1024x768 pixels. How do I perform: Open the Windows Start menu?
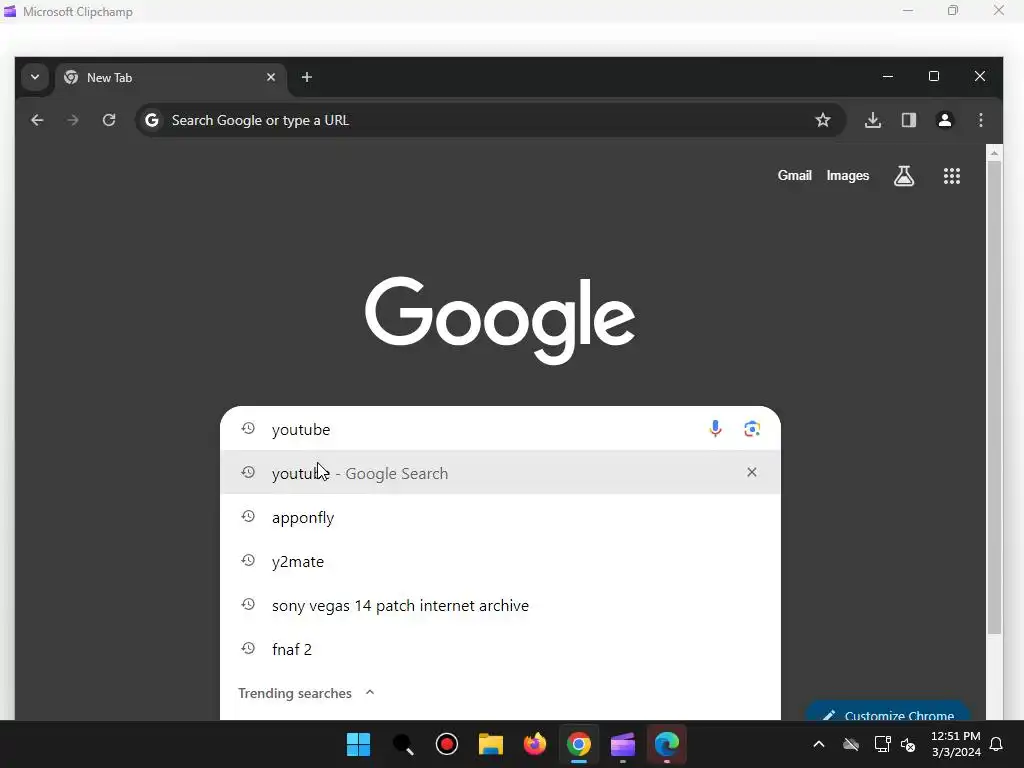tap(358, 744)
